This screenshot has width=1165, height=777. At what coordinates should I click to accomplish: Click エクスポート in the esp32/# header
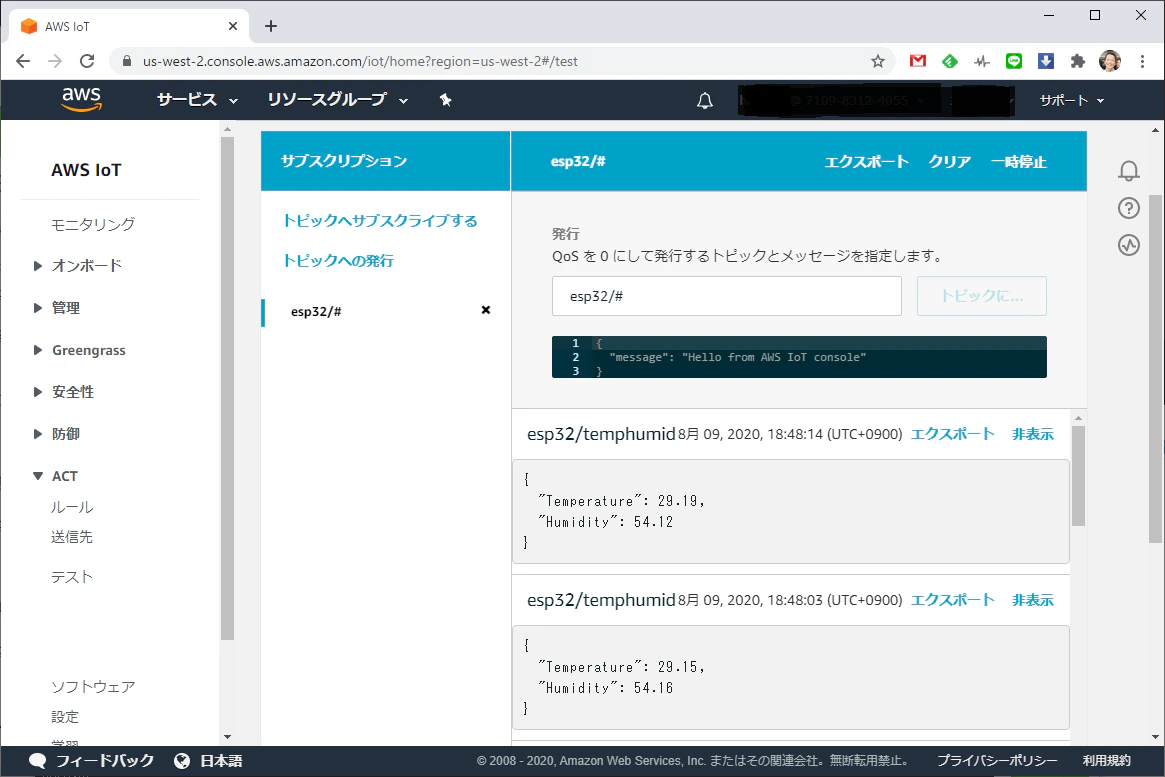[866, 161]
